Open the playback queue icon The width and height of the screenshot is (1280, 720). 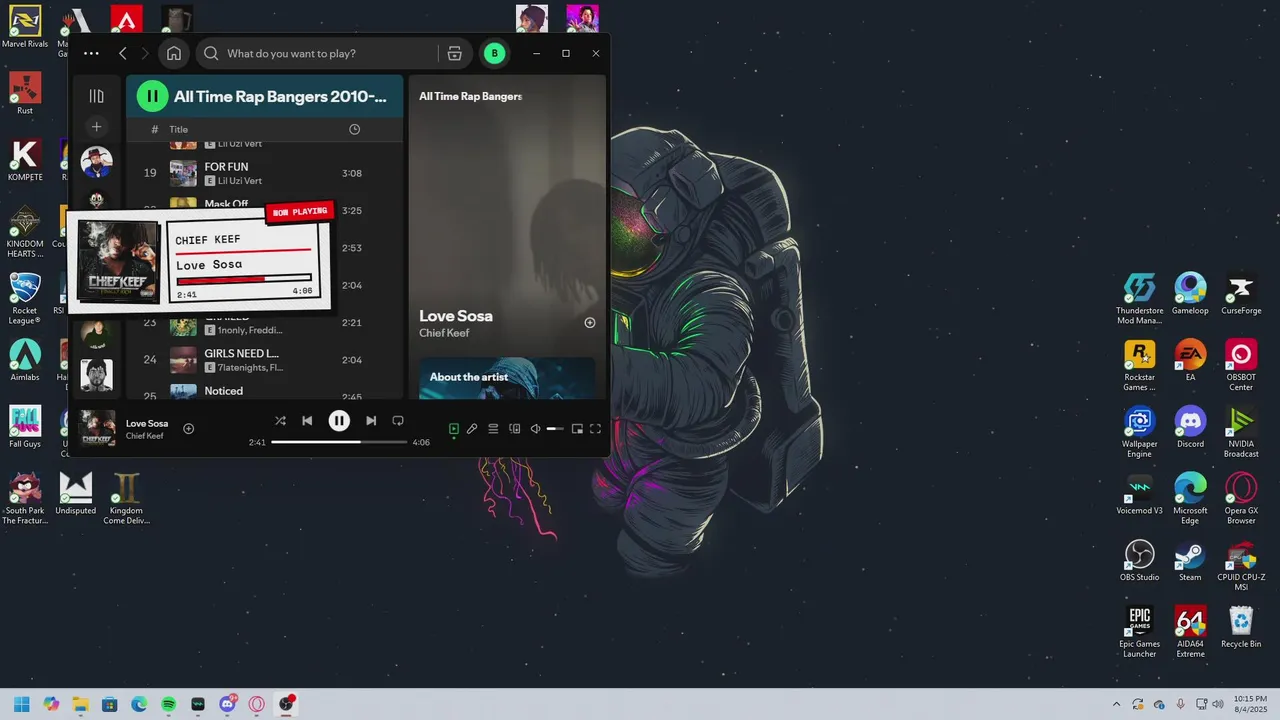493,428
